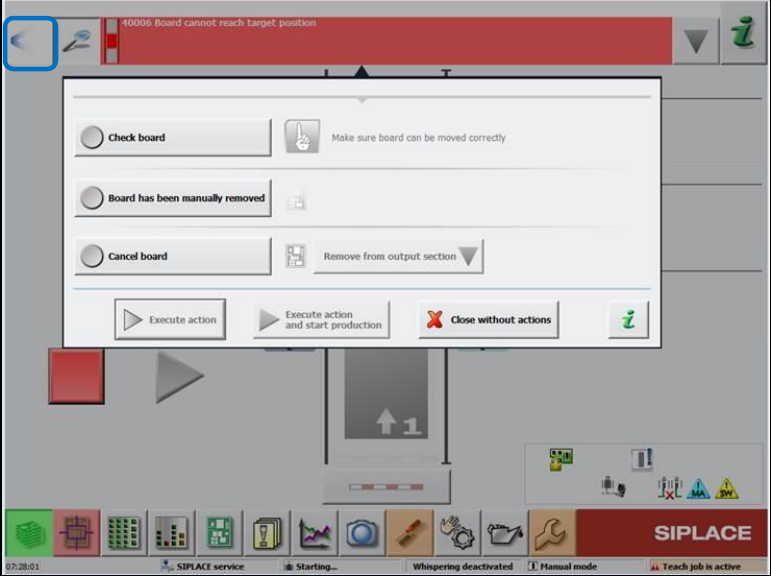The width and height of the screenshot is (771, 576).
Task: Open the green grid feeder tracks view
Action: [x=123, y=533]
